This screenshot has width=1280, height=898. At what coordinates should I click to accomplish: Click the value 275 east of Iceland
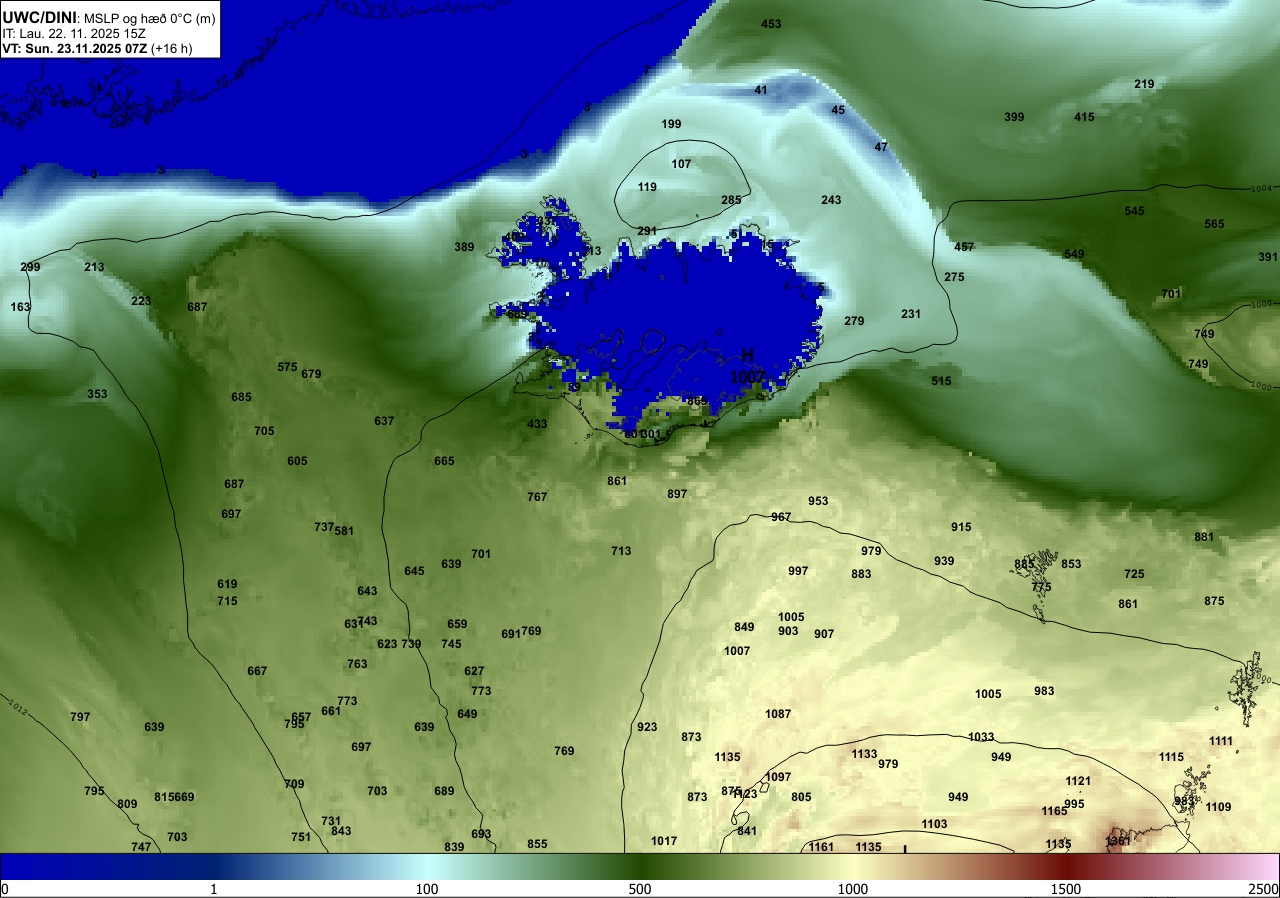tap(954, 277)
